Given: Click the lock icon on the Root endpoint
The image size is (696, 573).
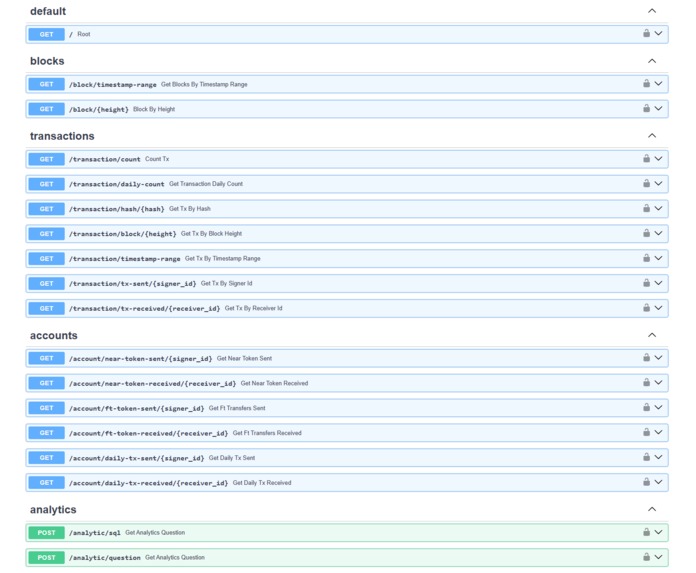Looking at the screenshot, I should coord(646,33).
